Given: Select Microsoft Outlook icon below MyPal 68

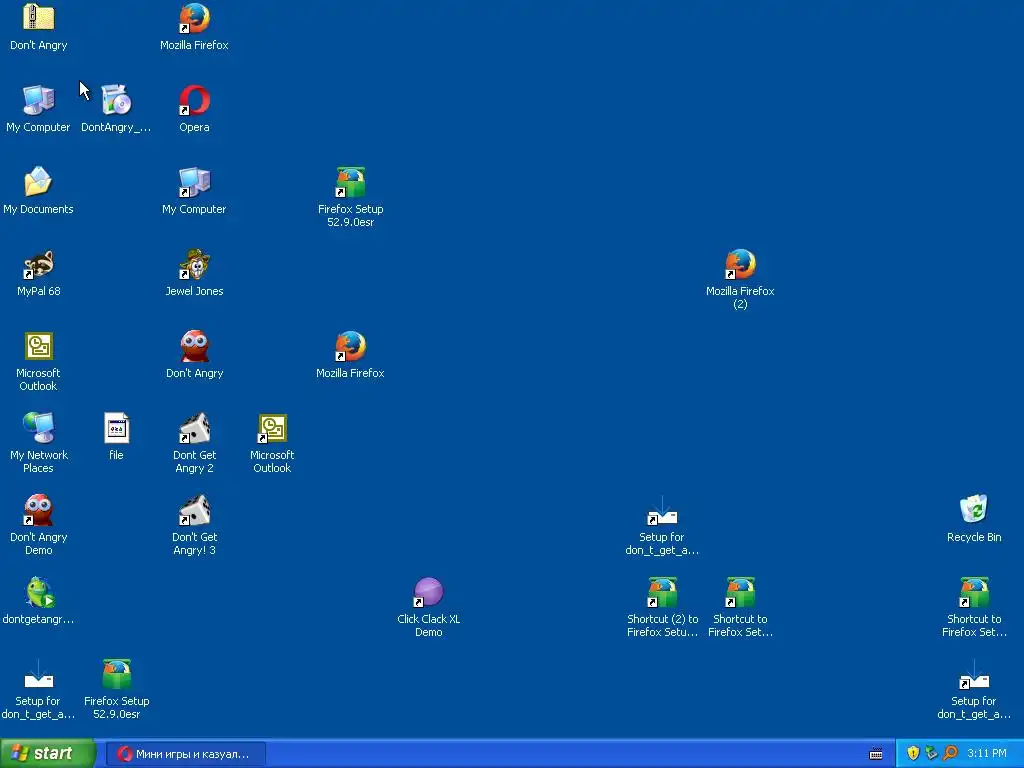Looking at the screenshot, I should [39, 346].
